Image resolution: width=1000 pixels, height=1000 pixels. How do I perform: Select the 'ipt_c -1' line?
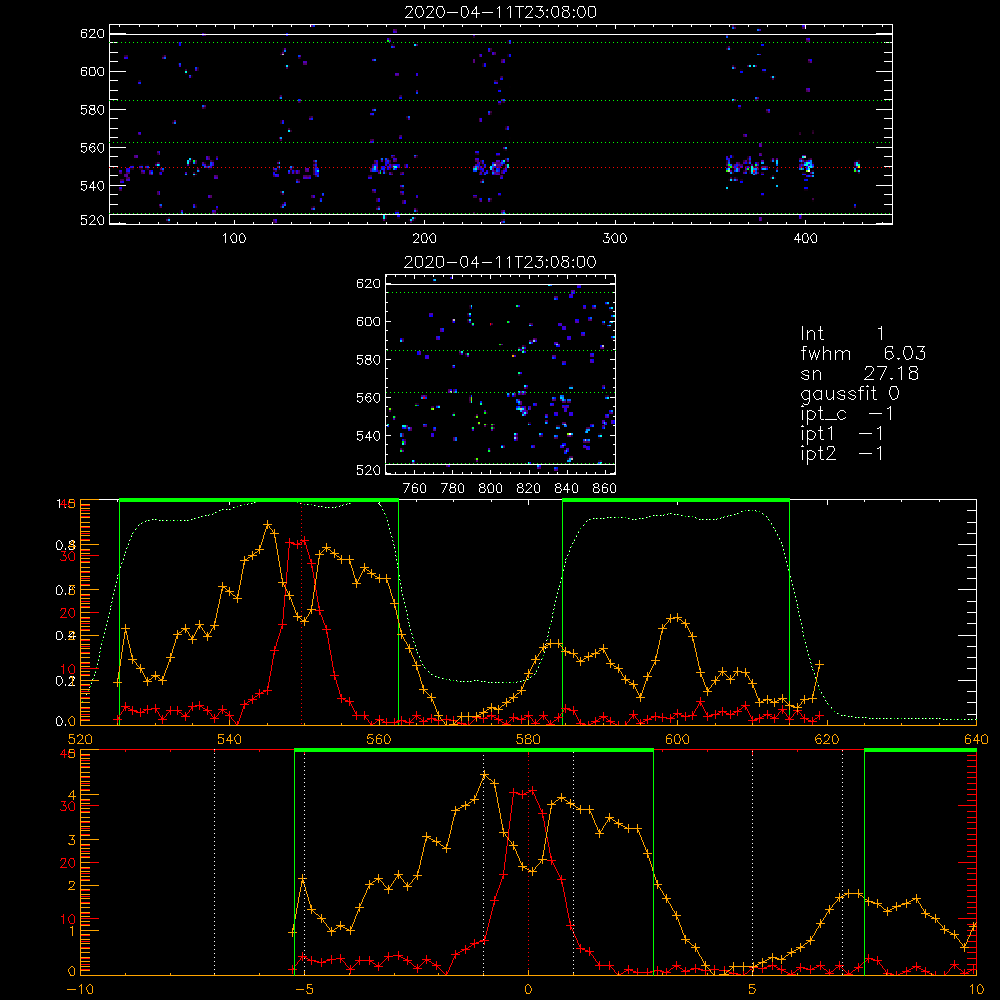coord(847,414)
